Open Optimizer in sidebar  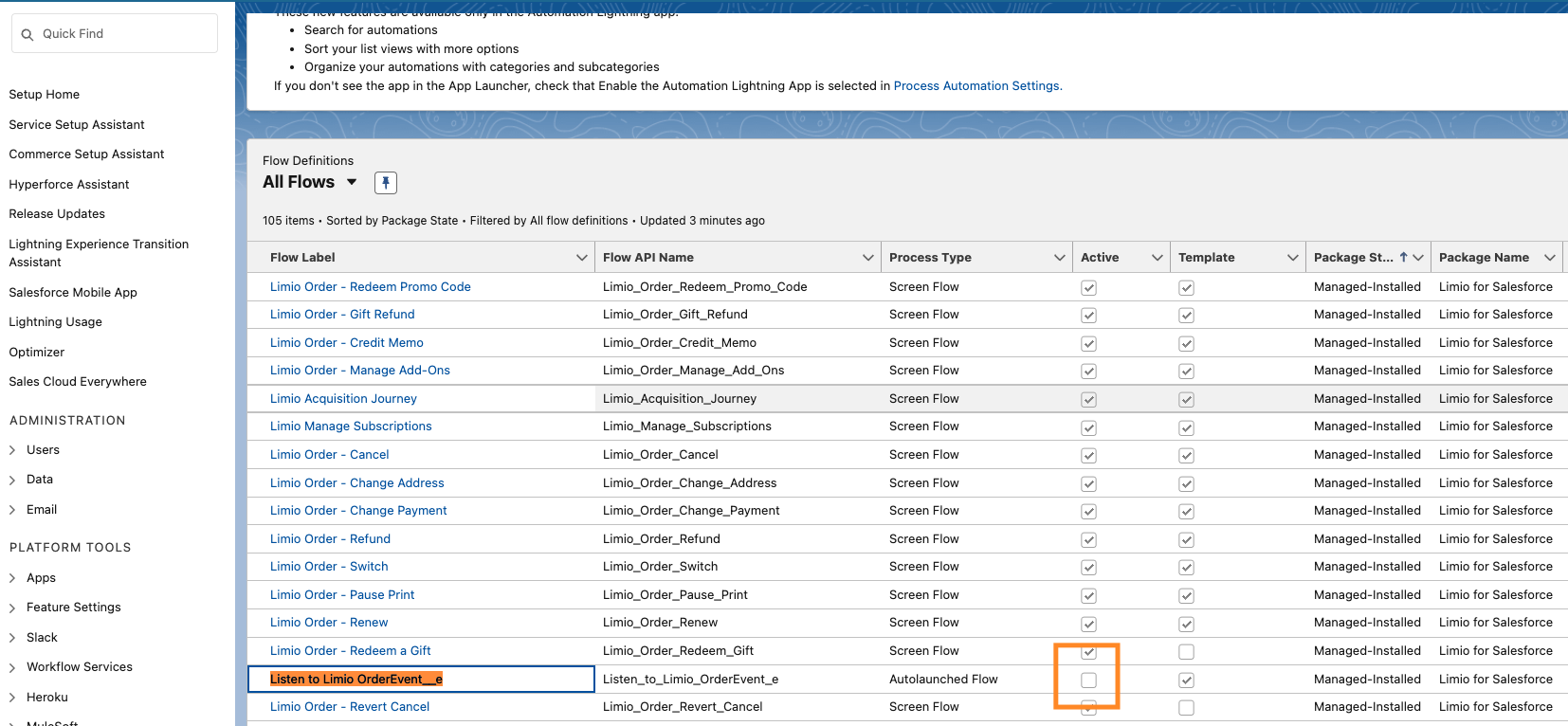point(37,353)
